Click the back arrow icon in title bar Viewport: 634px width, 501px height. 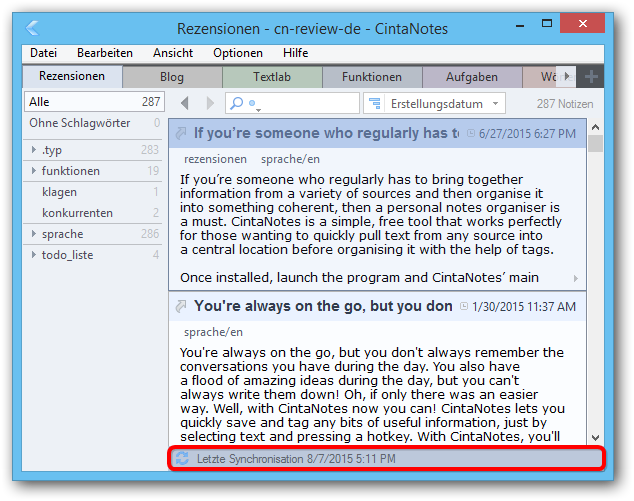(32, 28)
